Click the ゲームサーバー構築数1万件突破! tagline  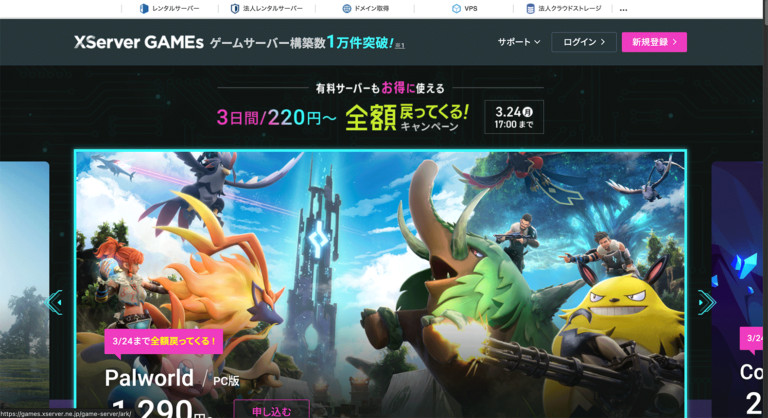click(302, 43)
